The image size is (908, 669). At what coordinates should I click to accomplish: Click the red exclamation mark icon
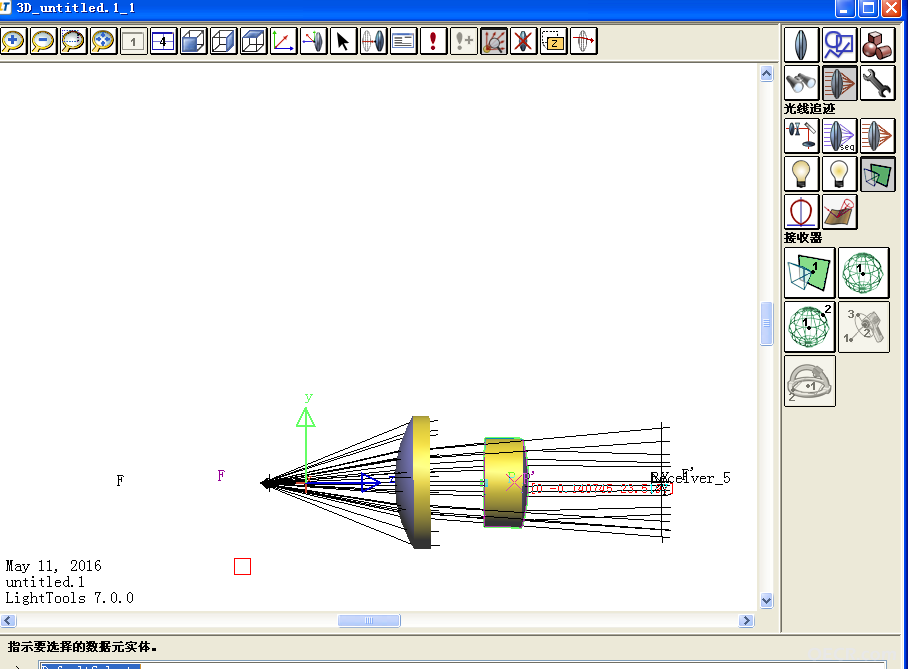tap(434, 41)
